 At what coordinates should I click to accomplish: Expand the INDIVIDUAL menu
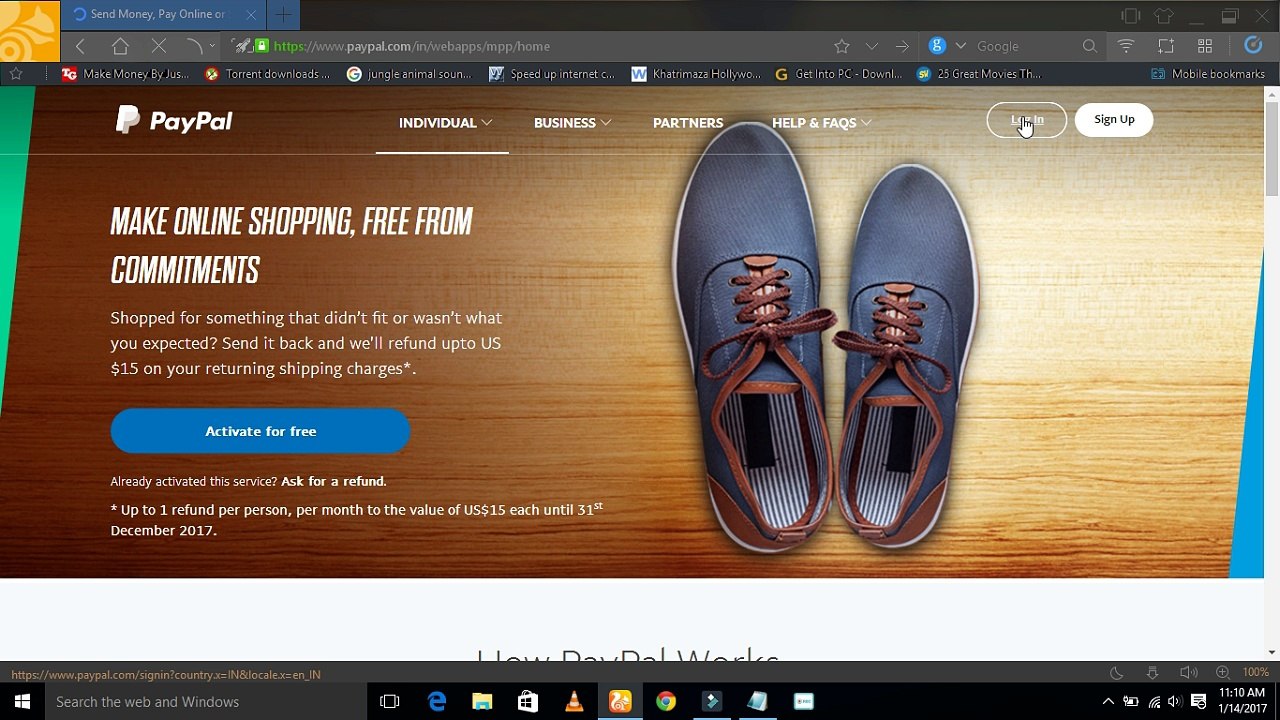(x=445, y=123)
